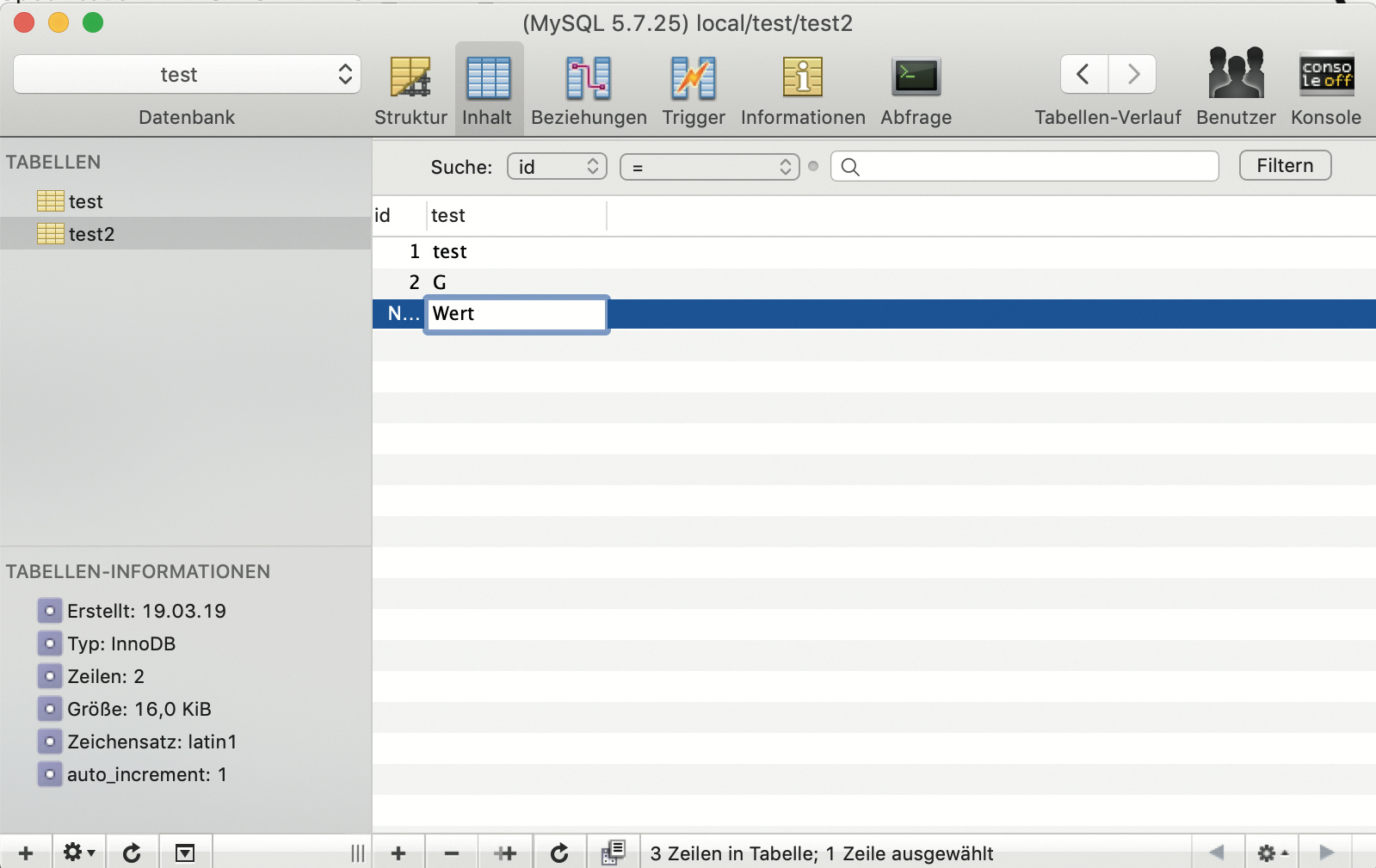Click the Filtern button
Screen dimensions: 1376x868
1285,166
